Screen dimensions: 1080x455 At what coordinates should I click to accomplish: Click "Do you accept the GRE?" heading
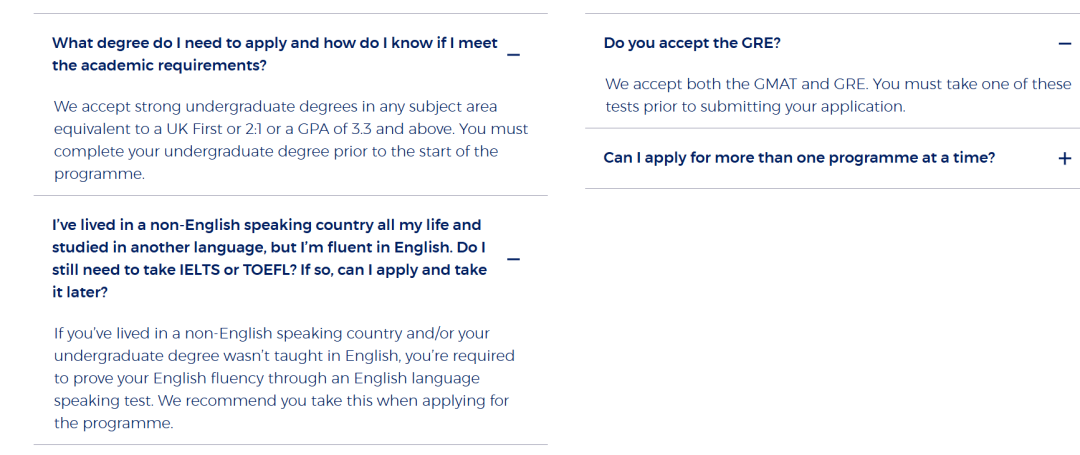(692, 43)
